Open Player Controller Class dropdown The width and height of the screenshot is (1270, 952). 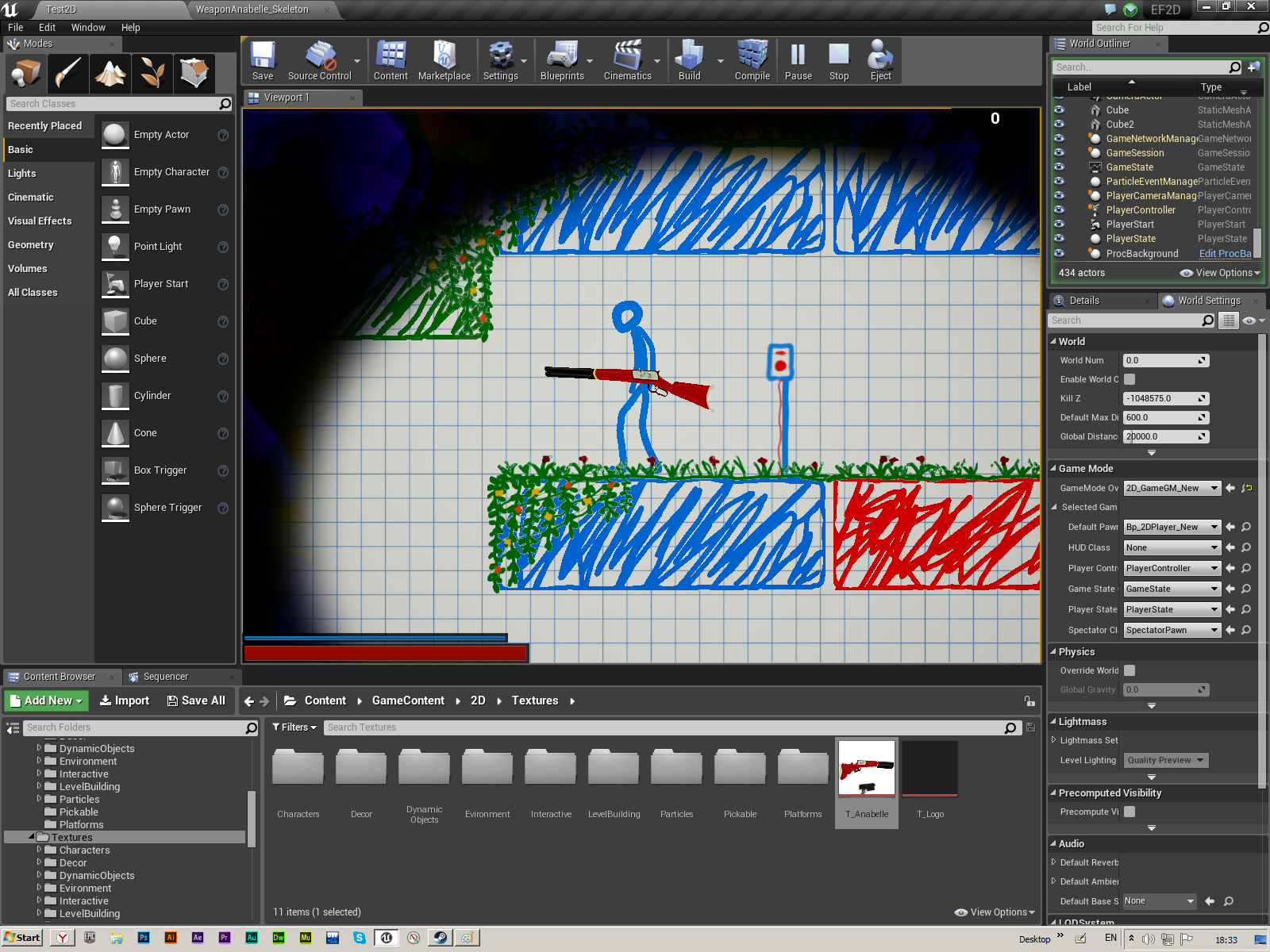point(1172,568)
